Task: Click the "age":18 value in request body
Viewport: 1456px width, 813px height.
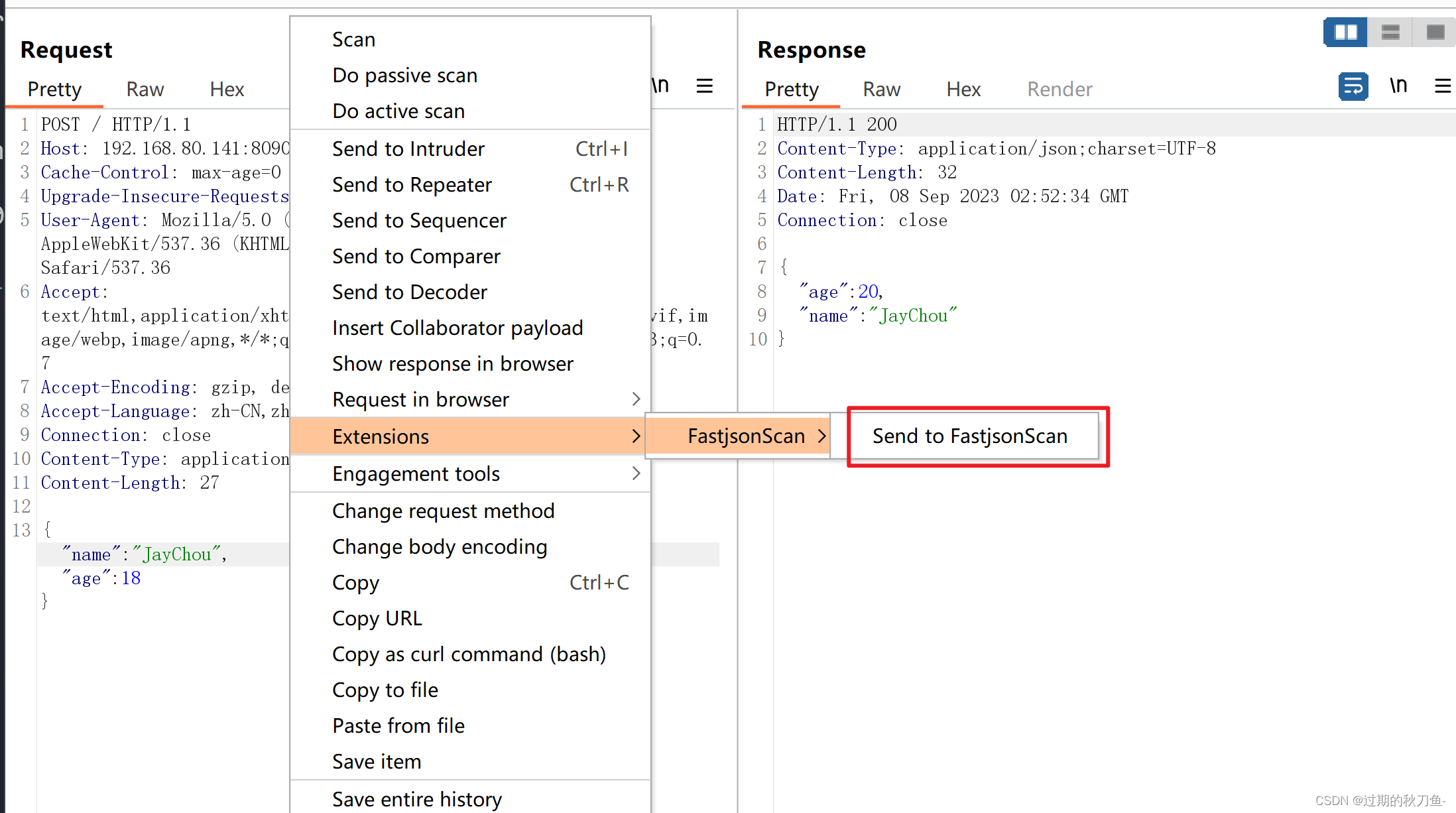Action: coord(131,578)
